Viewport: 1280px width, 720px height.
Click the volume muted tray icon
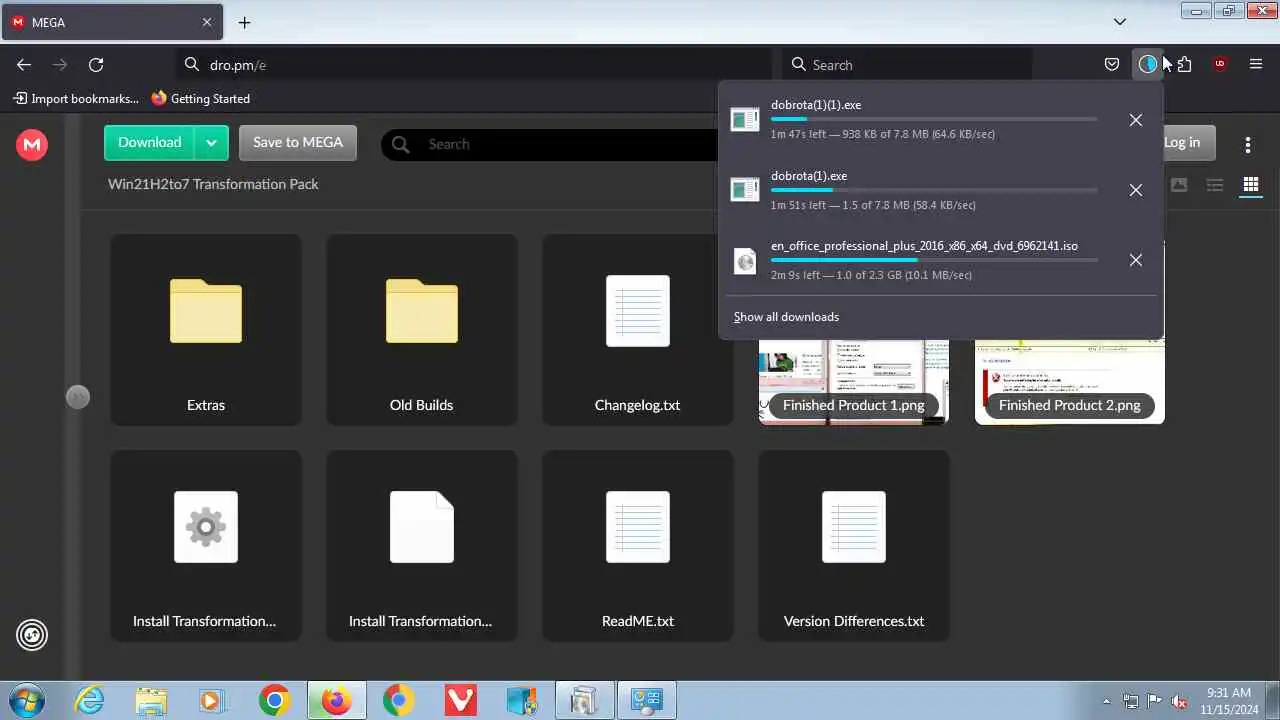click(x=1179, y=701)
